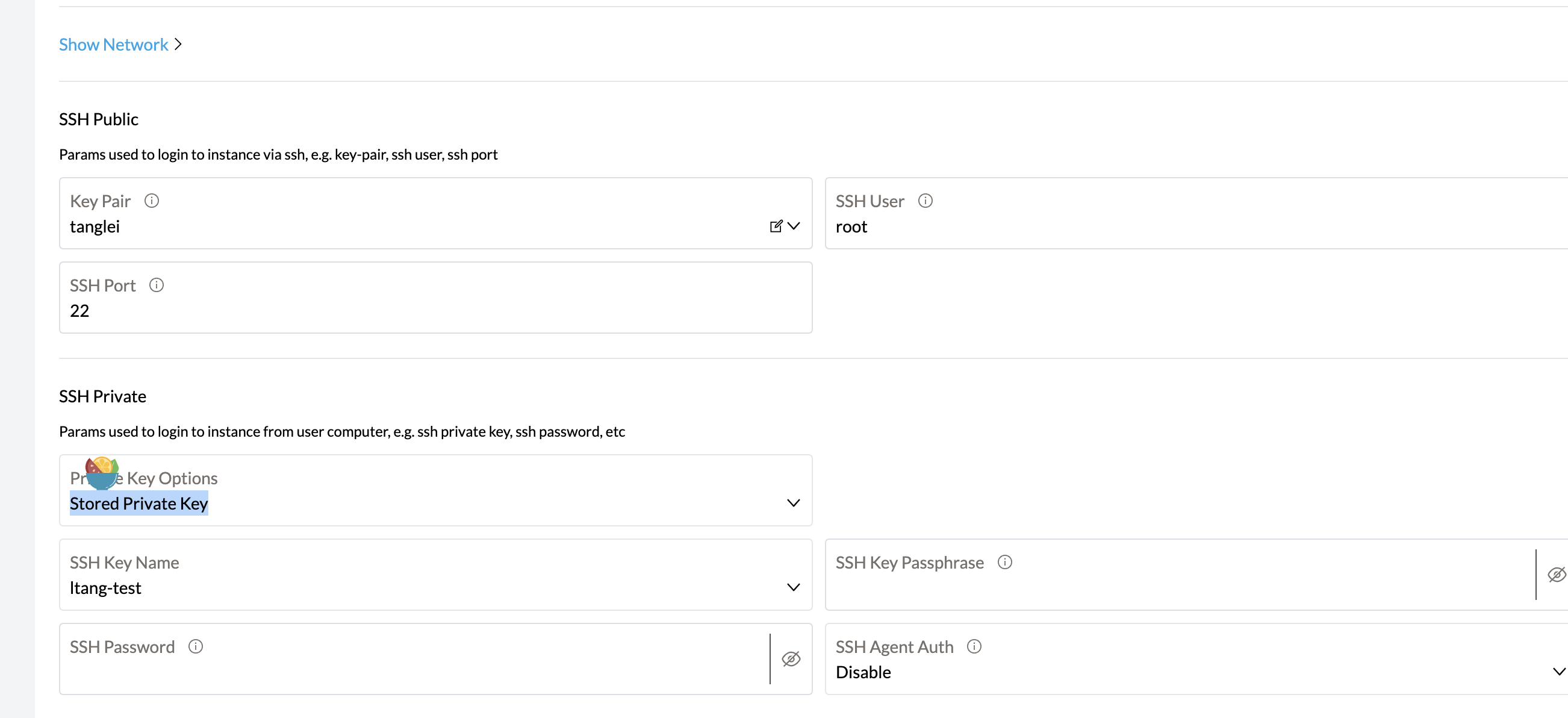The width and height of the screenshot is (1568, 718).
Task: Open SSH Password info tooltip
Action: click(195, 646)
